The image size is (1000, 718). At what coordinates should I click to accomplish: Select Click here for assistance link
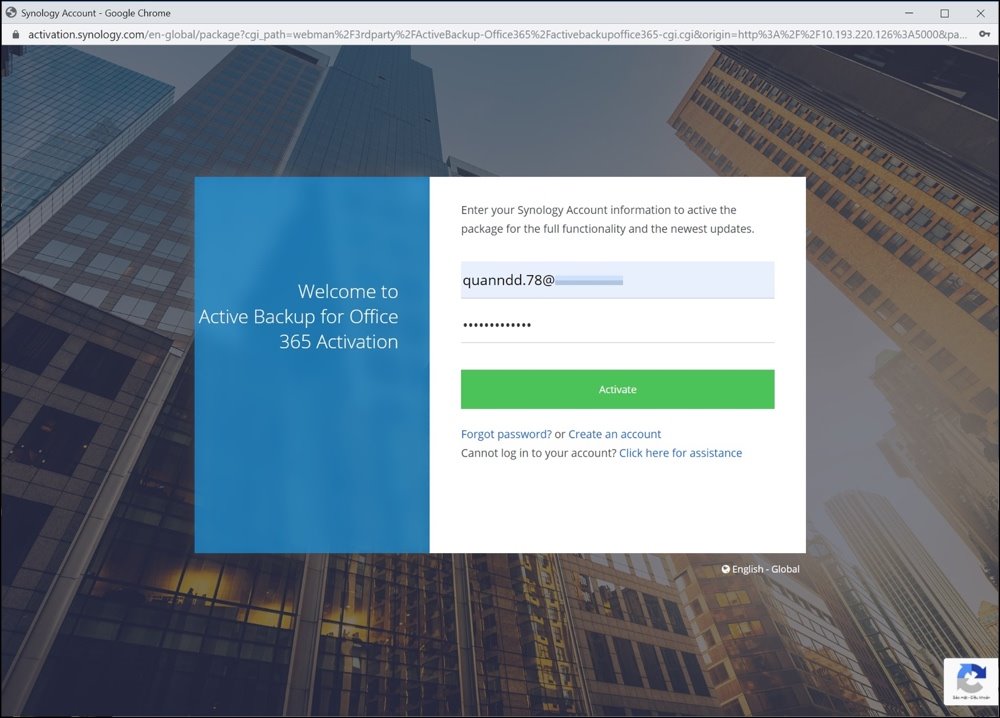[680, 453]
